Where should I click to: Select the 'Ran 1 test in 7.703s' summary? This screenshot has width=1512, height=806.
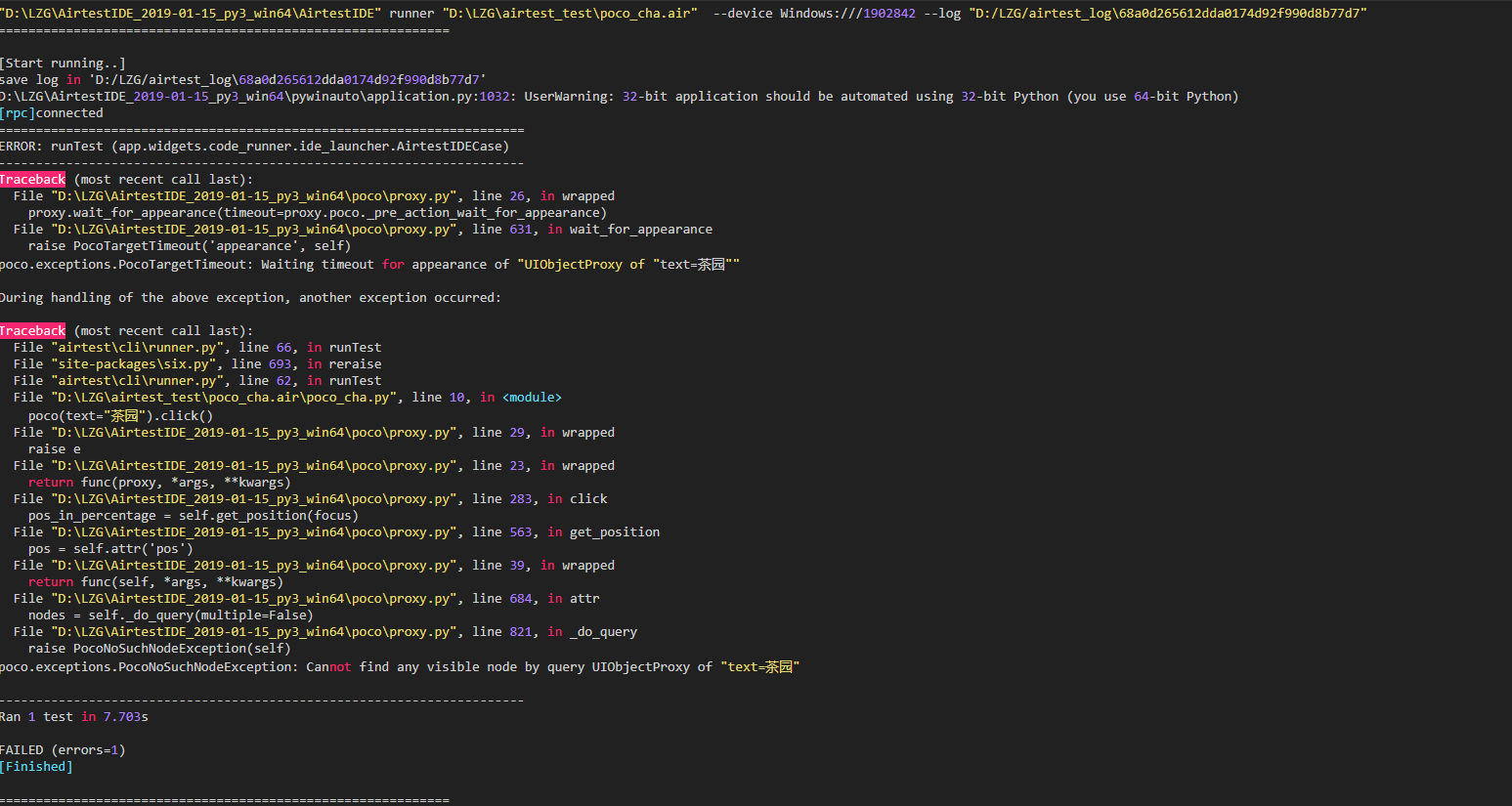click(x=74, y=717)
